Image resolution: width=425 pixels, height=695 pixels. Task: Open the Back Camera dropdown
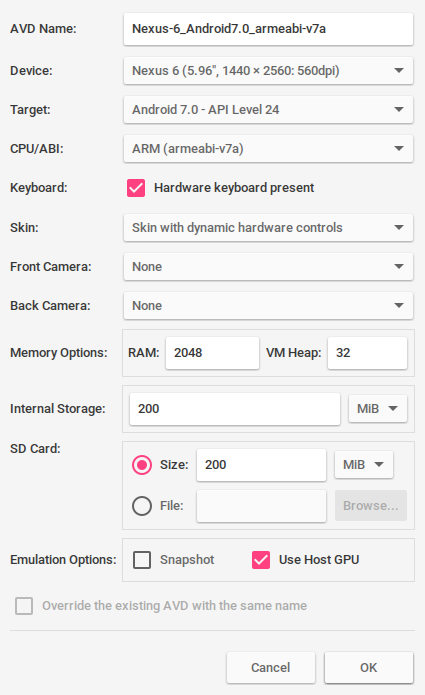click(268, 305)
